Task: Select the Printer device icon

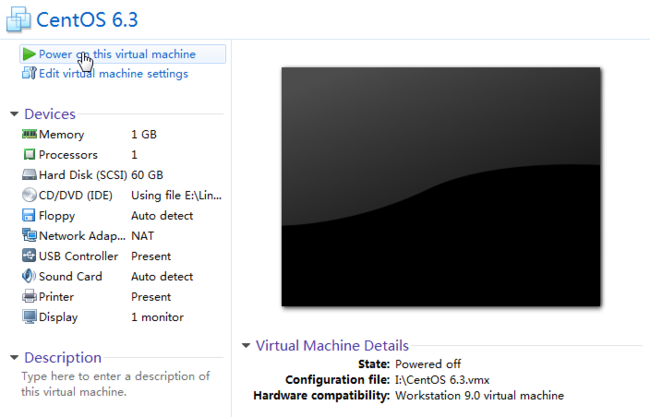Action: pyautogui.click(x=29, y=296)
